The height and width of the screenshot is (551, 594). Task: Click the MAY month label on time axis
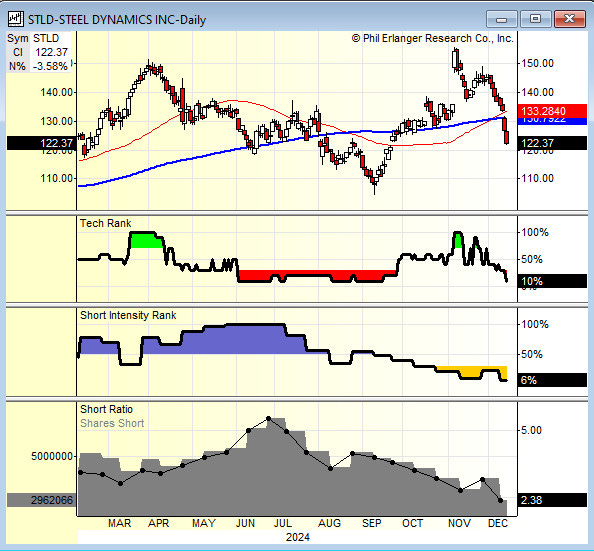204,523
